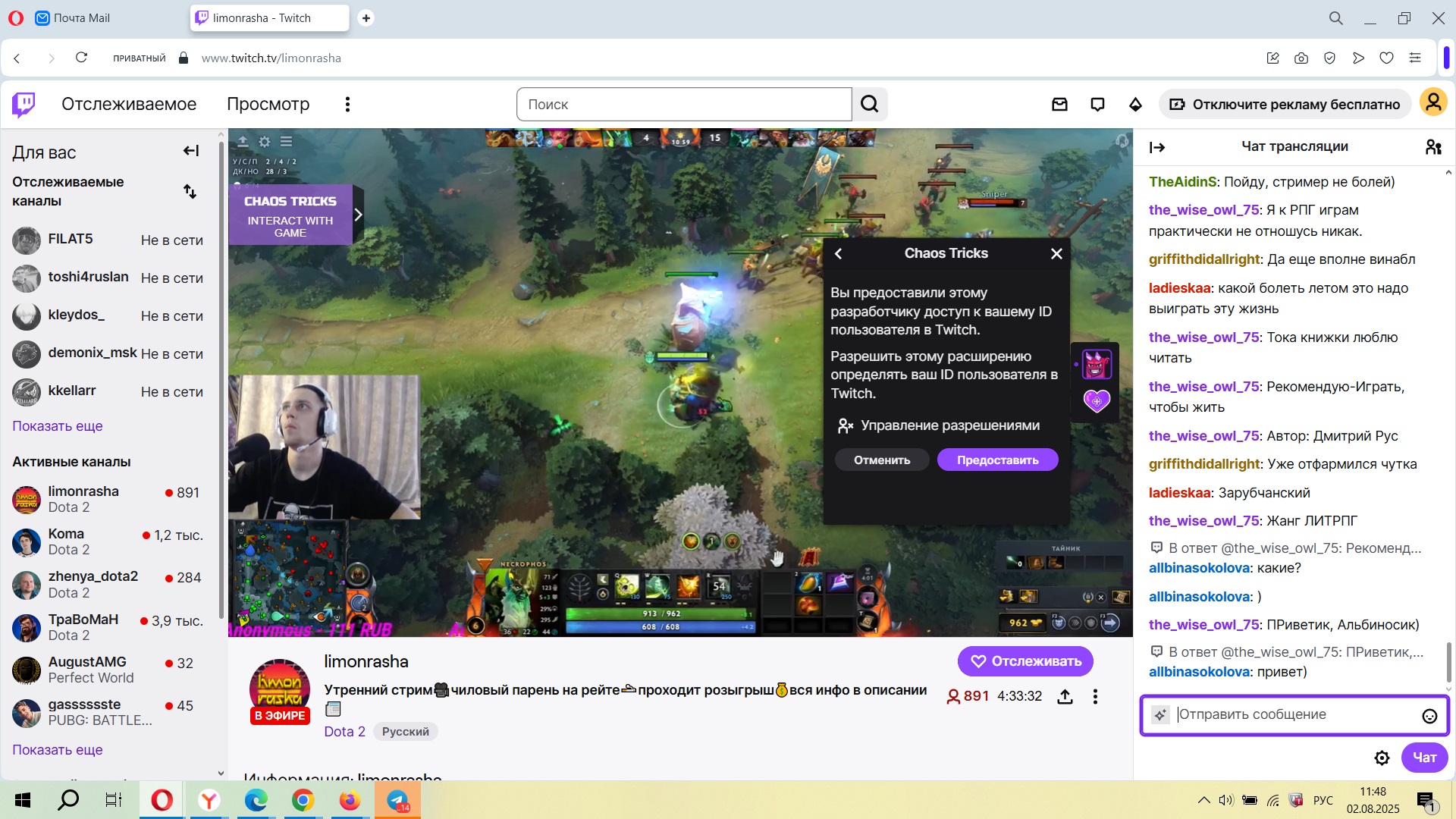Image resolution: width=1456 pixels, height=819 pixels.
Task: Collapse the stream chat panel
Action: coord(1157,147)
